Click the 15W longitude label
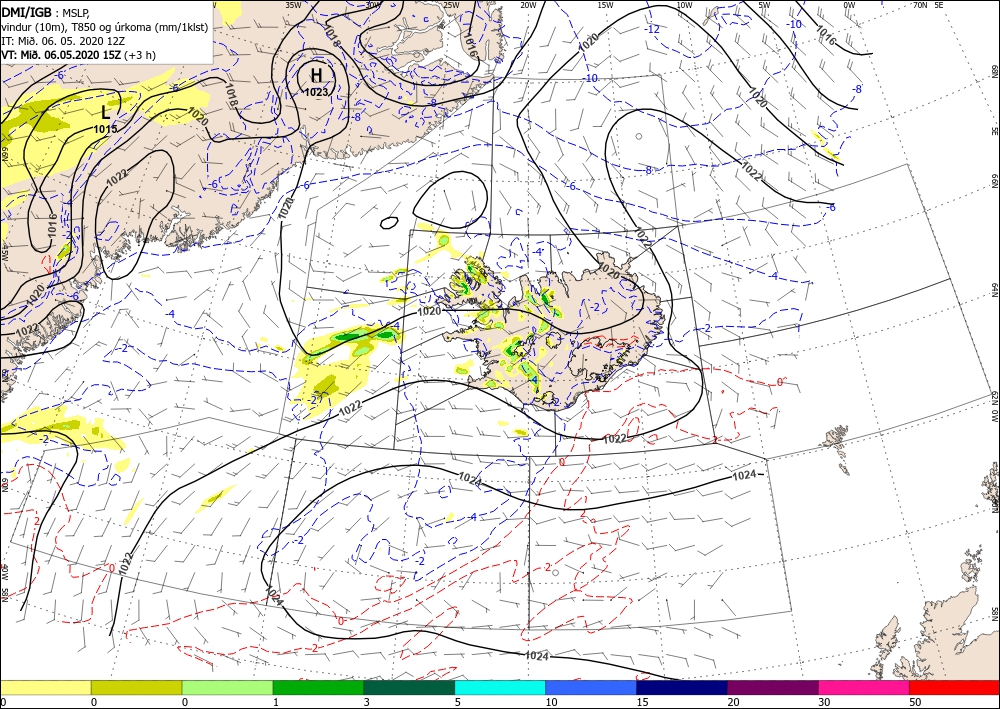The height and width of the screenshot is (709, 1000). coord(606,5)
